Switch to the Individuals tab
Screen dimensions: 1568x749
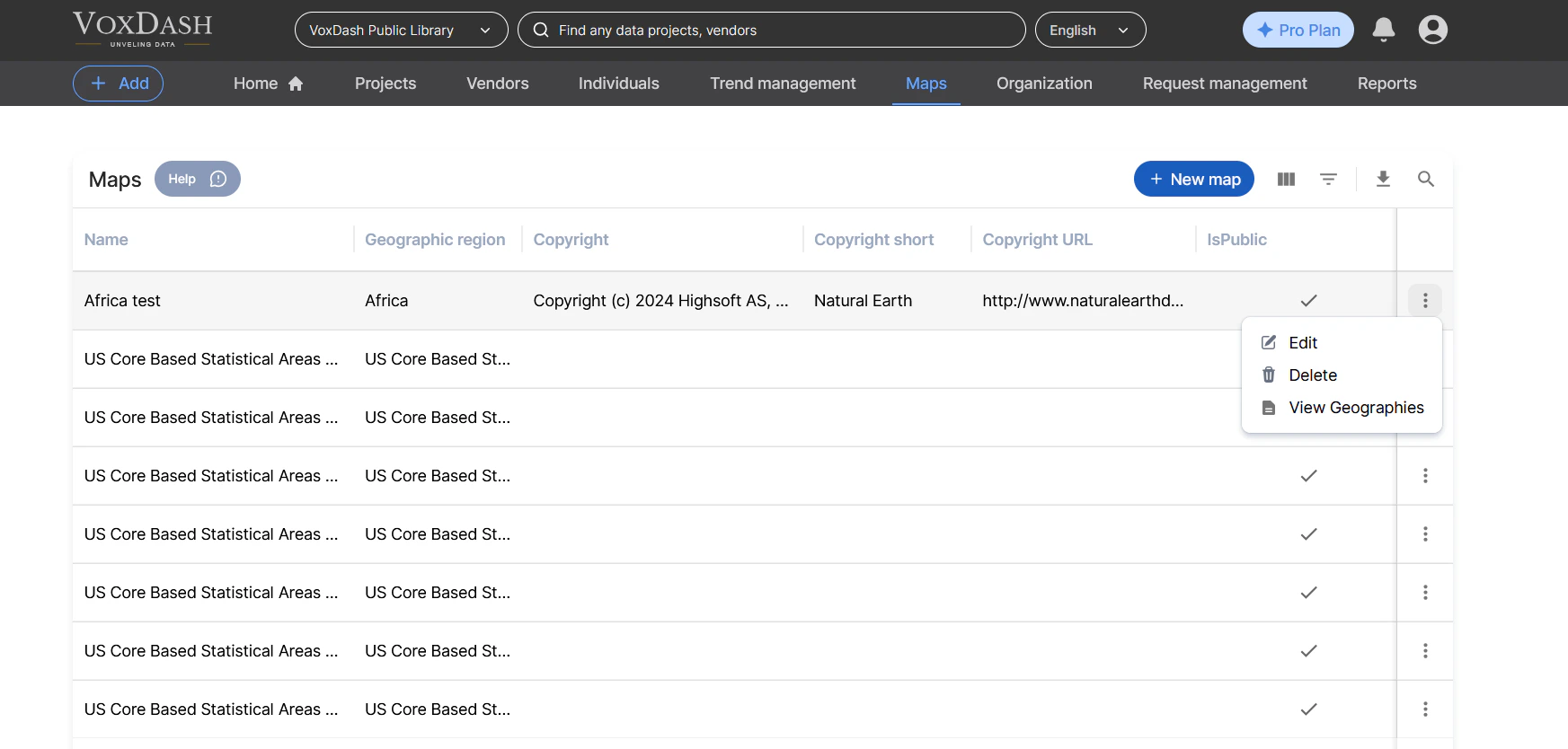(619, 84)
